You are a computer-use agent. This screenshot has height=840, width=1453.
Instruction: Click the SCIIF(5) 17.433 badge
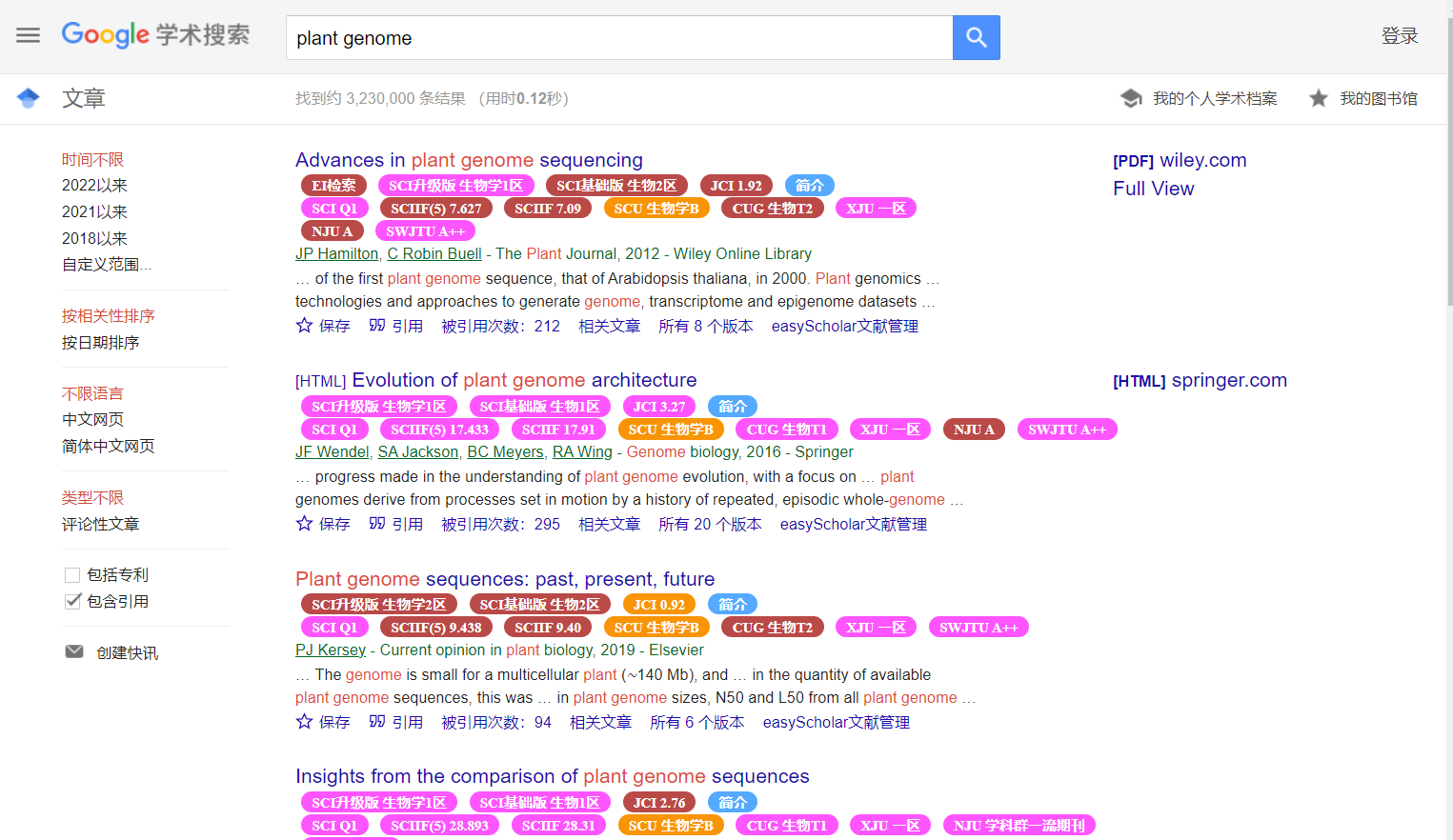(x=439, y=430)
